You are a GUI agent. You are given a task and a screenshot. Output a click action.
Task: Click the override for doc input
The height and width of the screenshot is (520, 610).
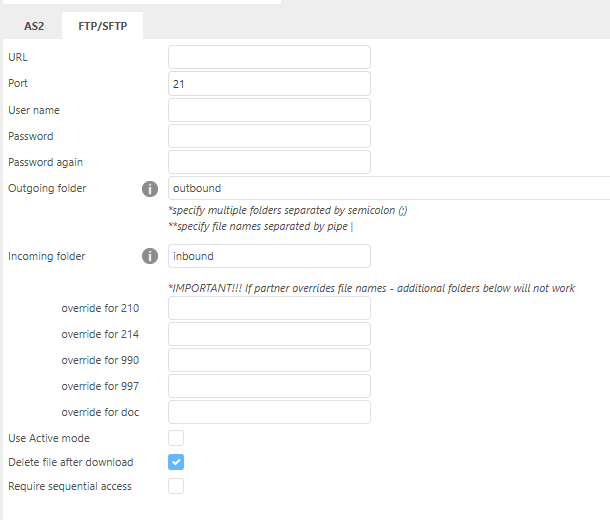pos(269,412)
